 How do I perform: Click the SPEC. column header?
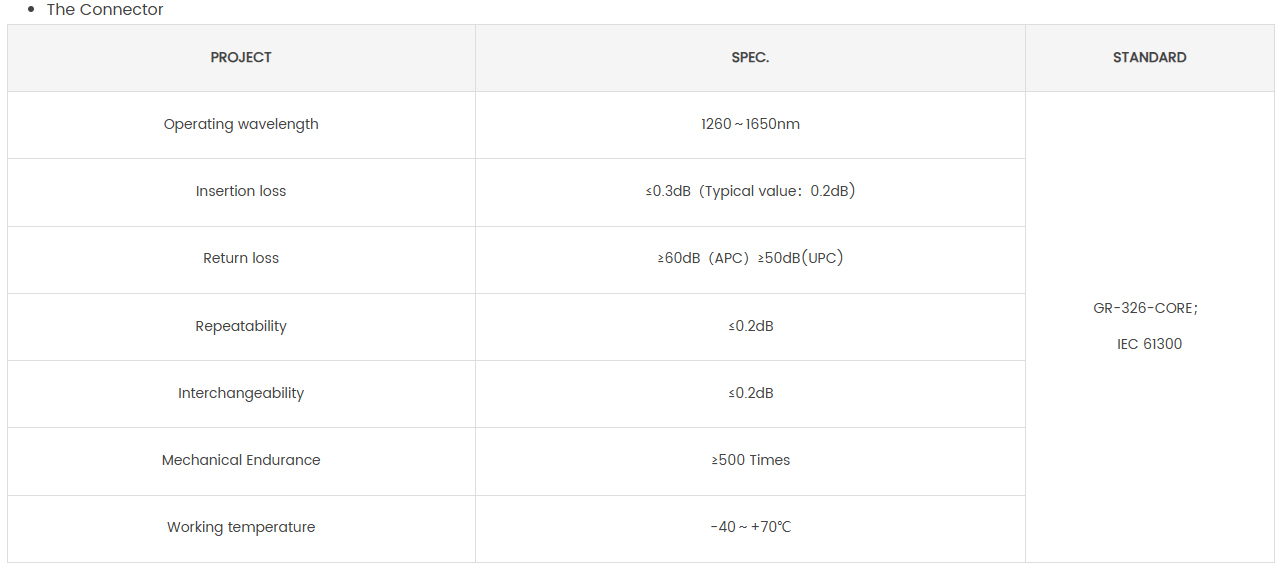point(750,58)
